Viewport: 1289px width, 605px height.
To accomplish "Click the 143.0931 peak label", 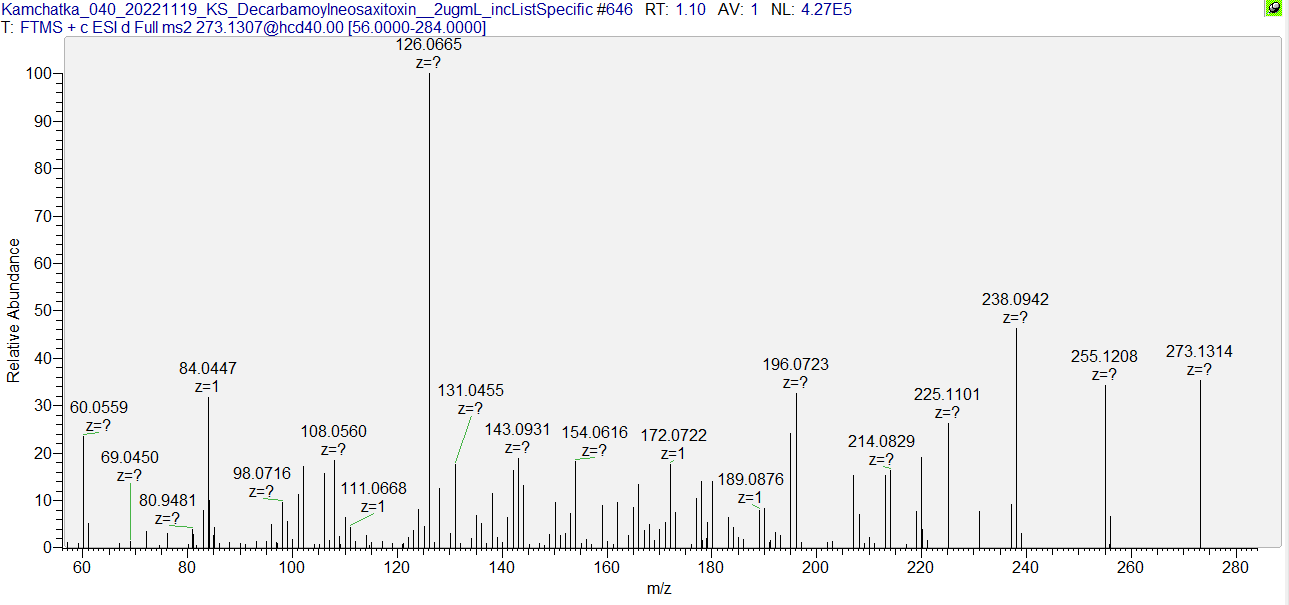I will 517,429.
